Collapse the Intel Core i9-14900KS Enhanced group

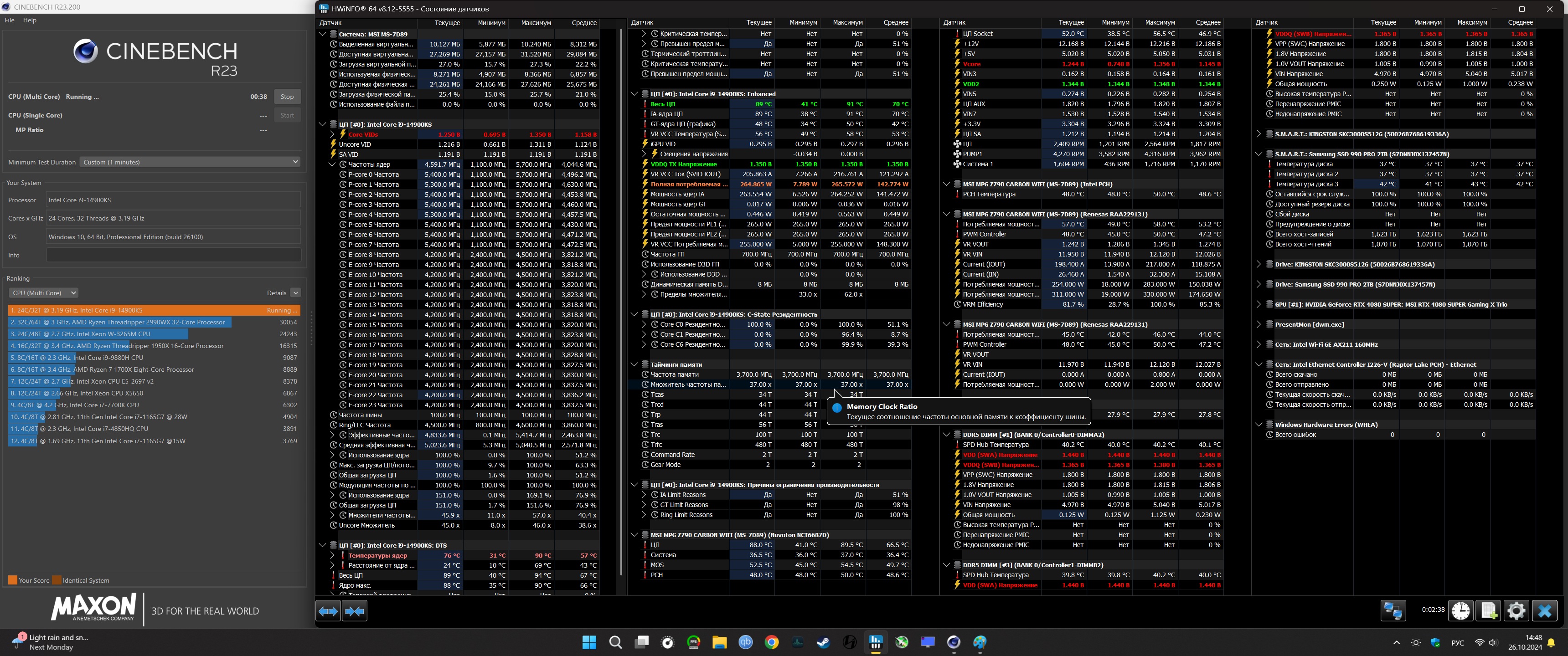pyautogui.click(x=634, y=94)
